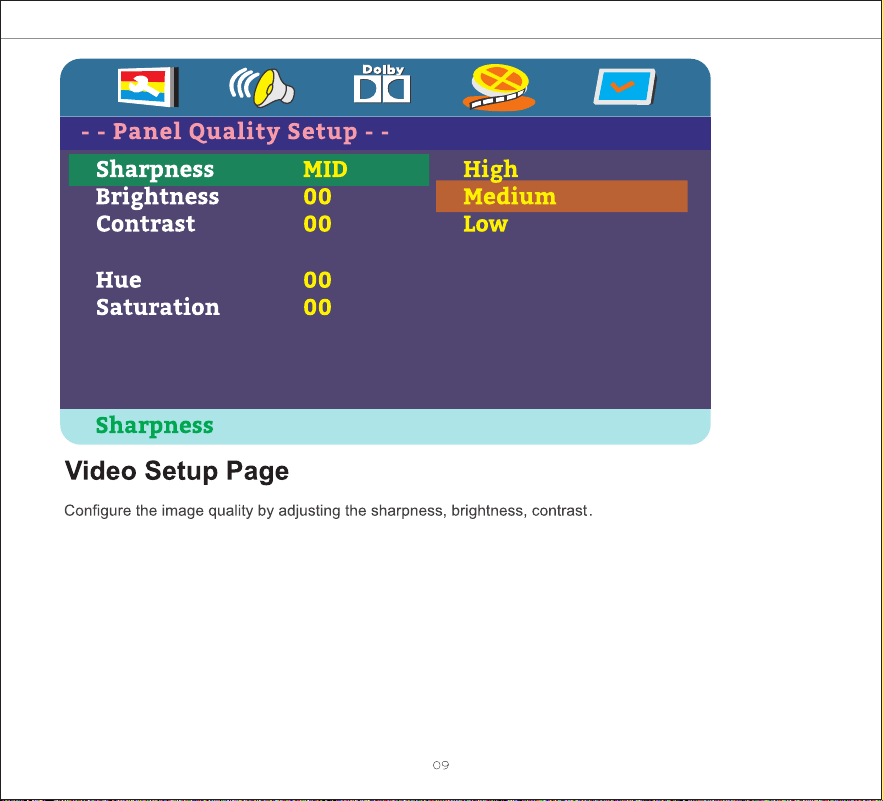Screen dimensions: 883x801
Task: Open the Dolby Digital setup icon
Action: tap(382, 83)
